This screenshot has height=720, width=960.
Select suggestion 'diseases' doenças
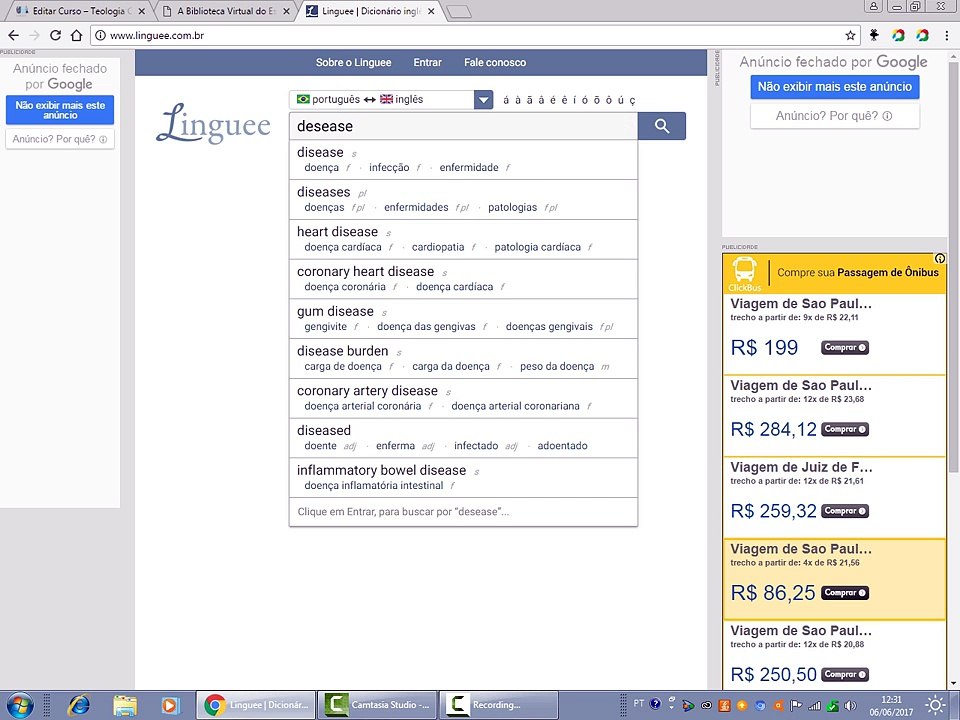point(463,200)
